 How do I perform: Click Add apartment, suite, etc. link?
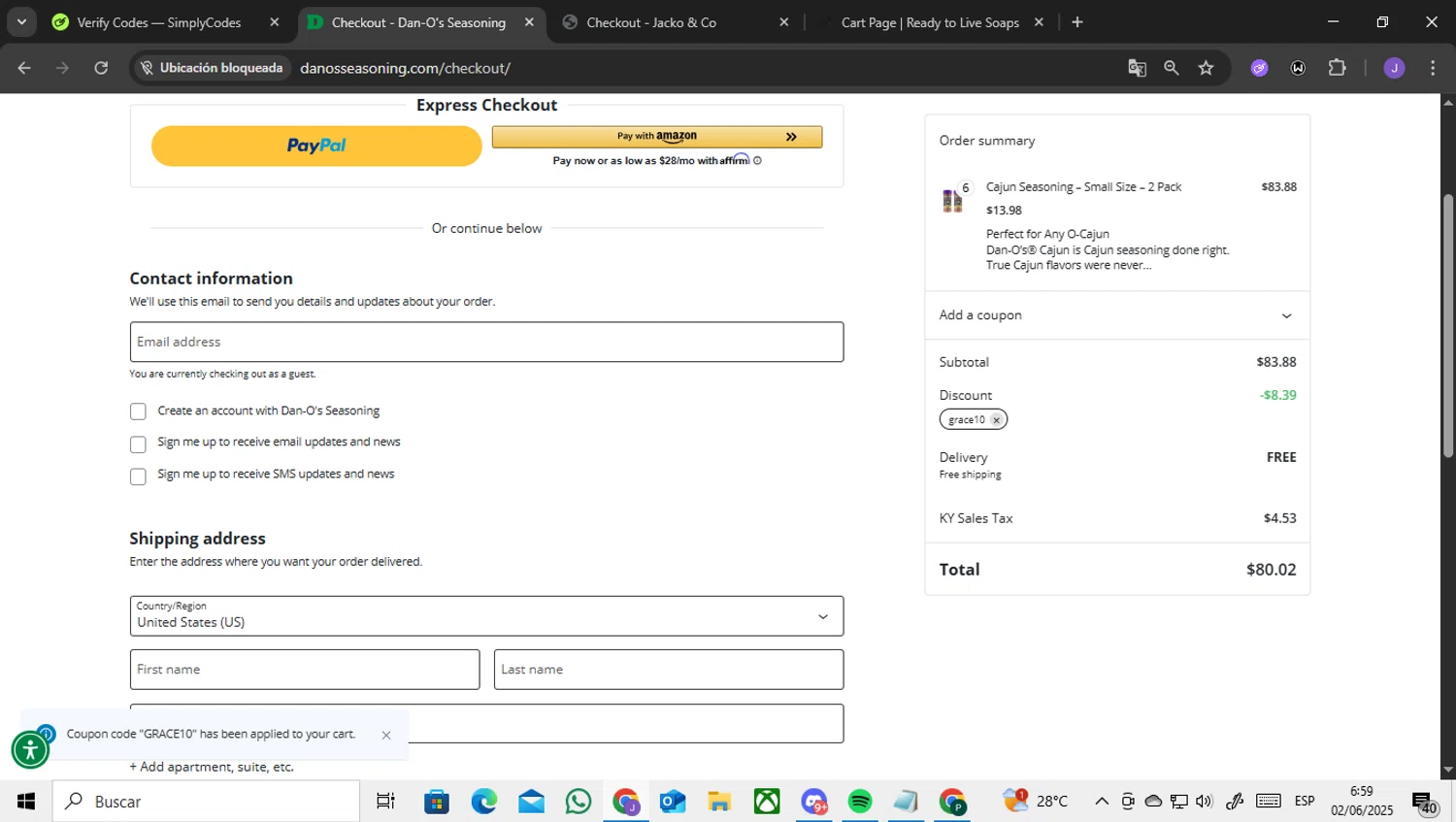point(212,767)
